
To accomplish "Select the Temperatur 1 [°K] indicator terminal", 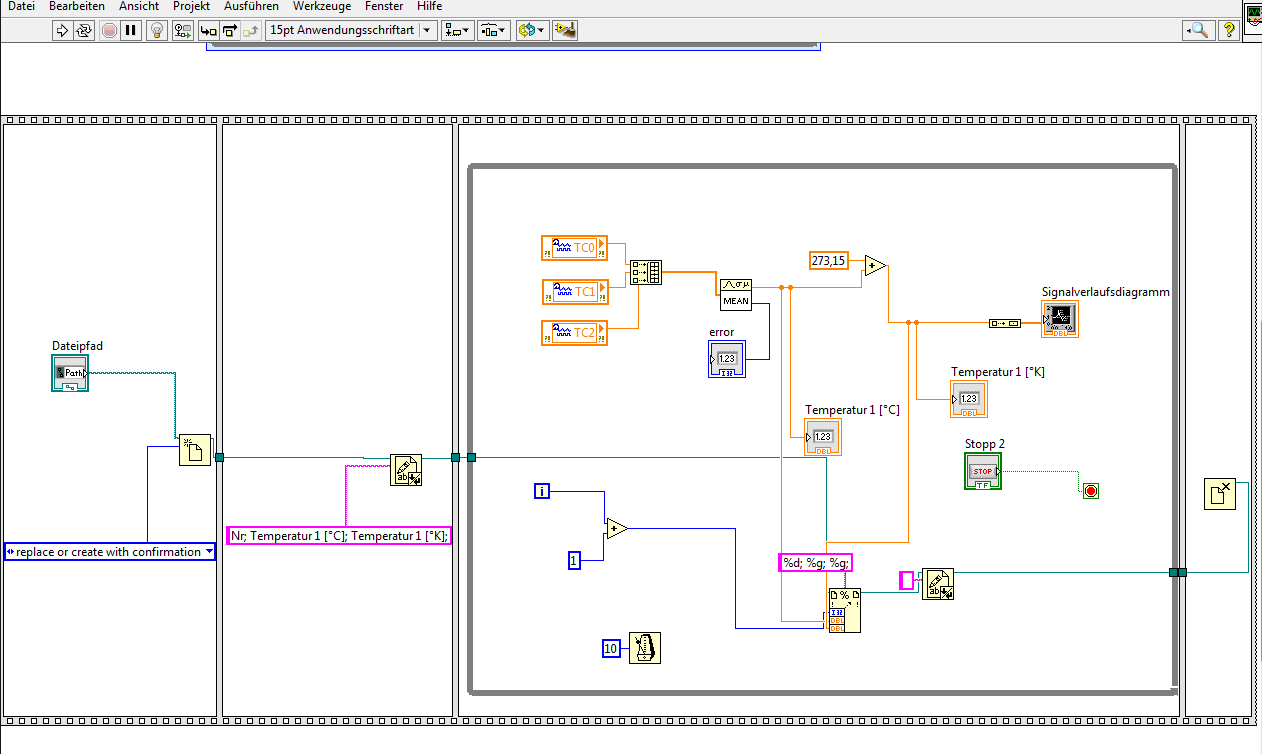I will click(x=969, y=399).
